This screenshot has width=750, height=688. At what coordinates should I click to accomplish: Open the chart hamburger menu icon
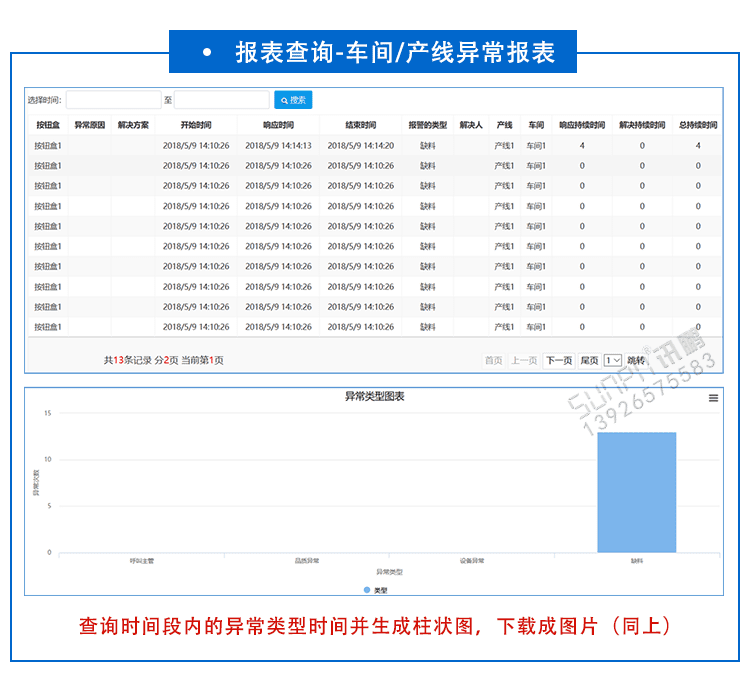tap(713, 398)
